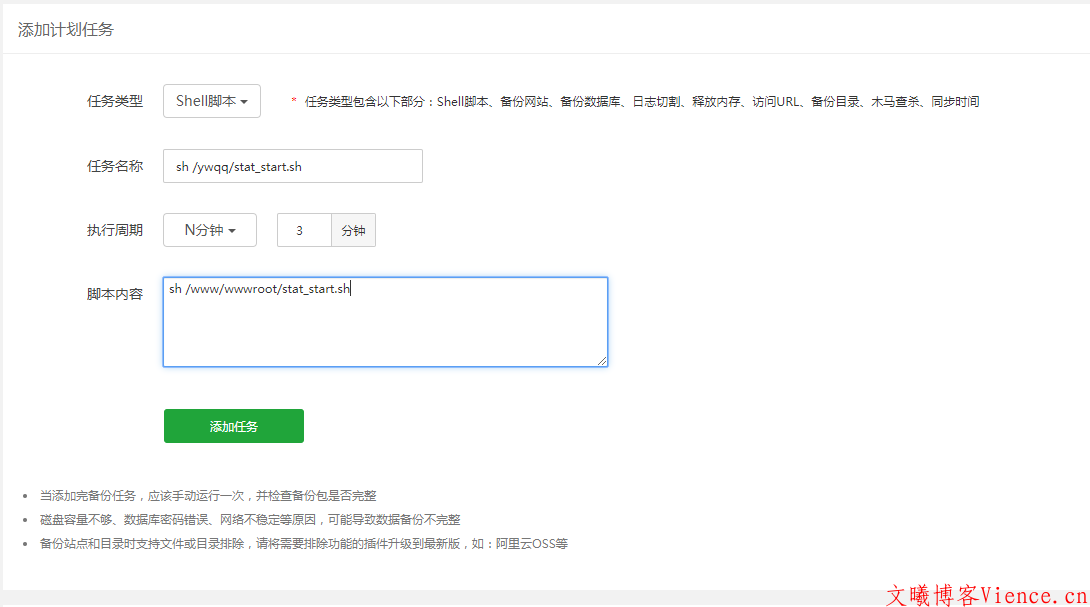Open the Shell脚本 task type dropdown
The image size is (1090, 607).
pyautogui.click(x=210, y=101)
